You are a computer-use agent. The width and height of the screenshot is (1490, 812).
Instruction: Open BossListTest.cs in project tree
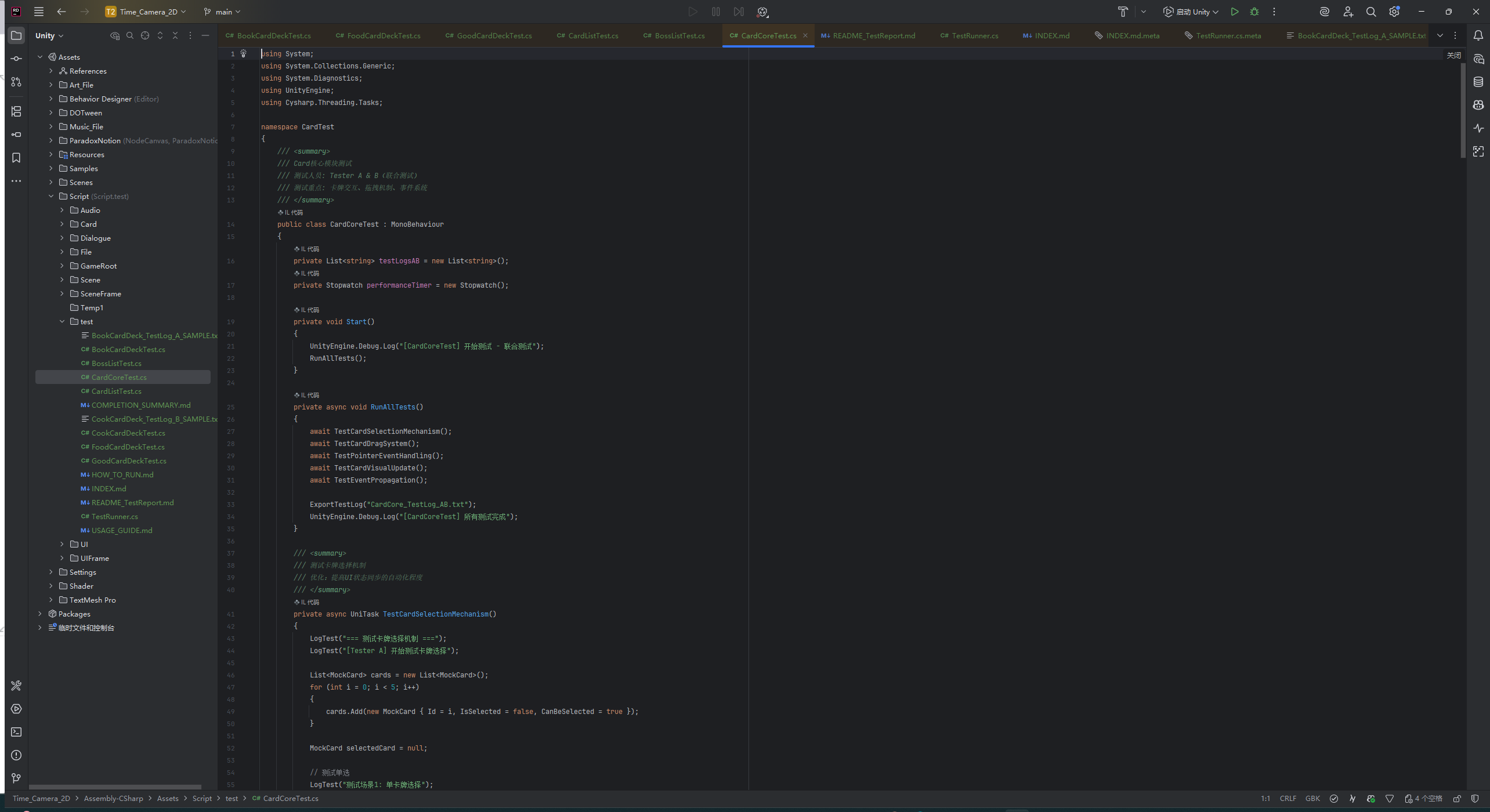(116, 363)
